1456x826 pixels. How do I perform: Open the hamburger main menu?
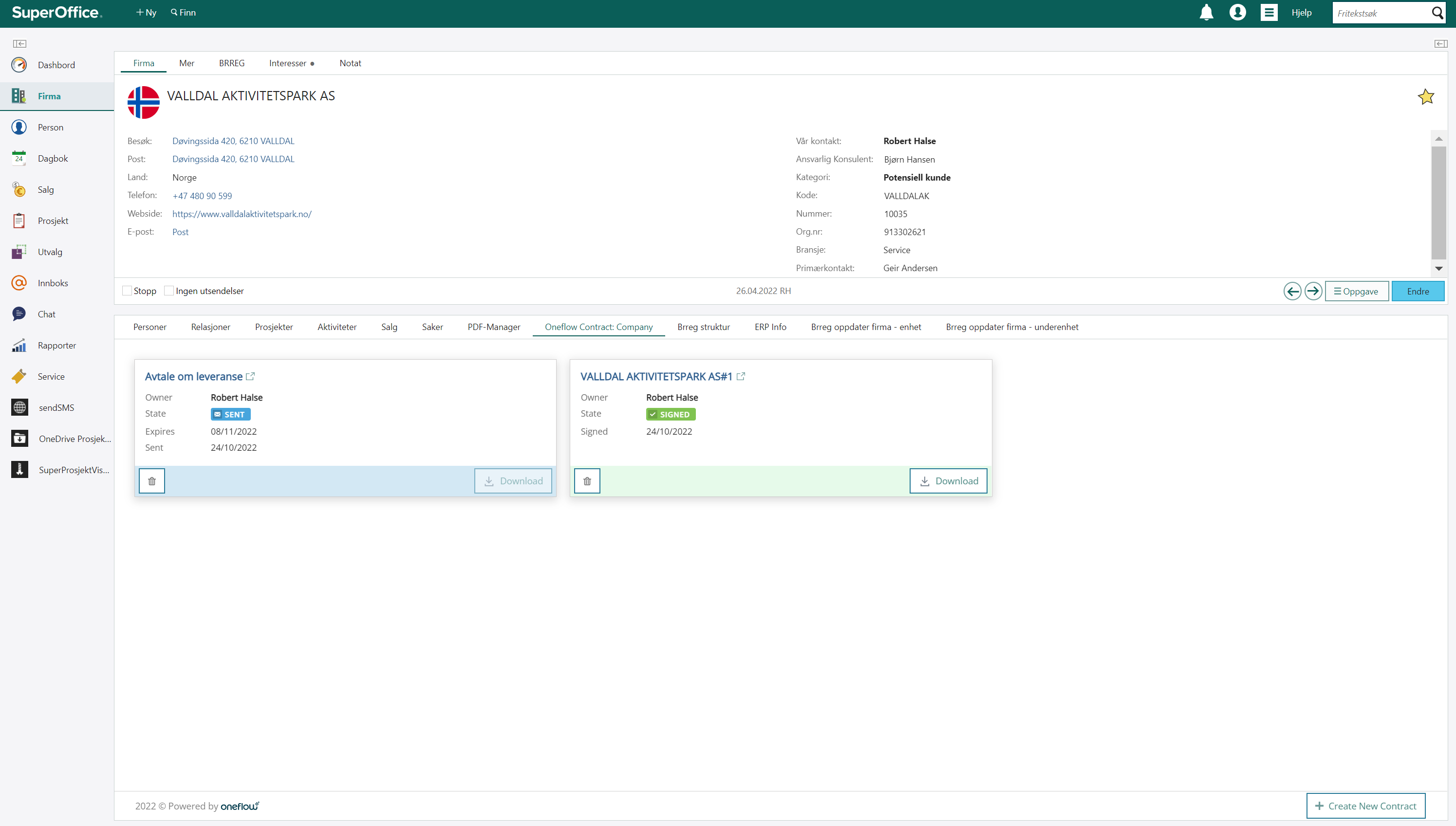pos(1269,13)
